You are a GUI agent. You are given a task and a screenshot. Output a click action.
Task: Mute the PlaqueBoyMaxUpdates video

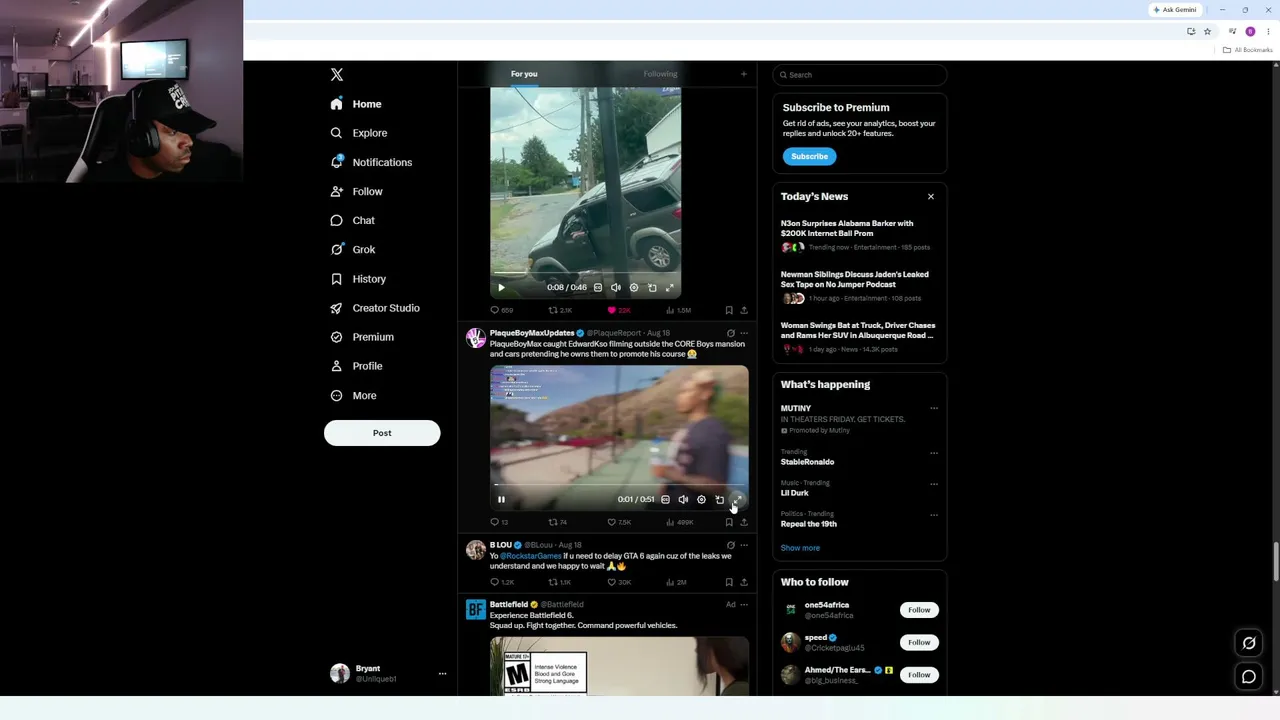point(683,500)
